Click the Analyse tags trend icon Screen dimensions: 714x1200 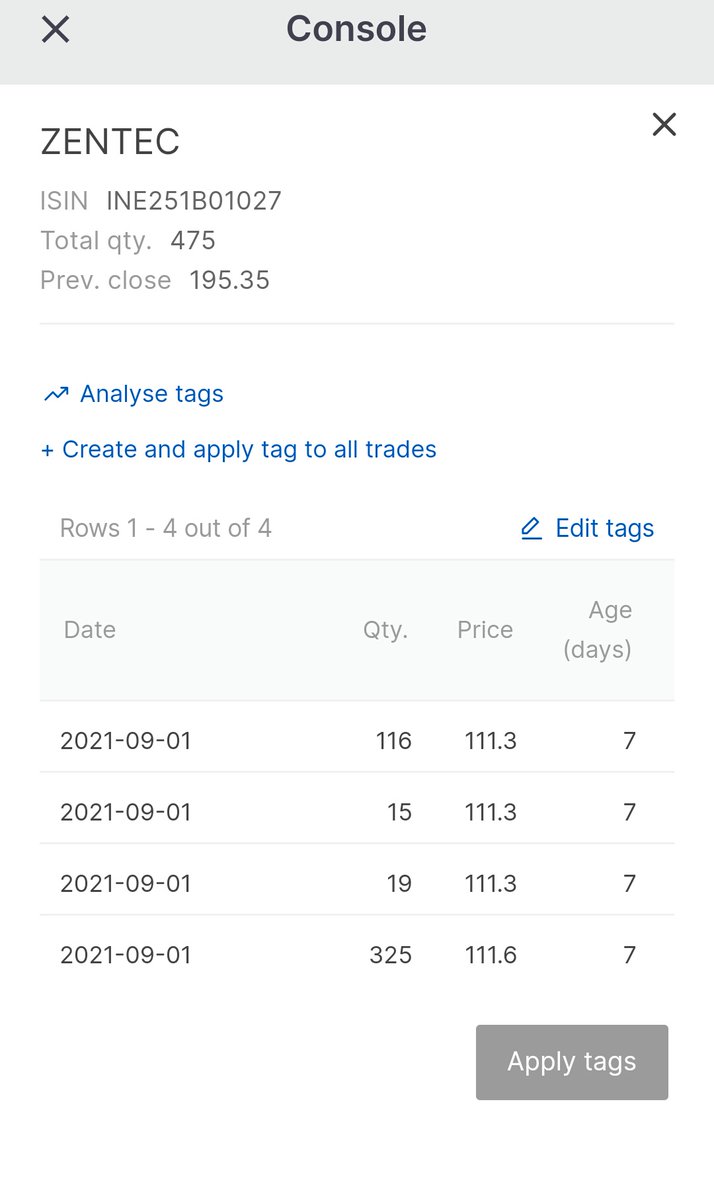[x=56, y=395]
